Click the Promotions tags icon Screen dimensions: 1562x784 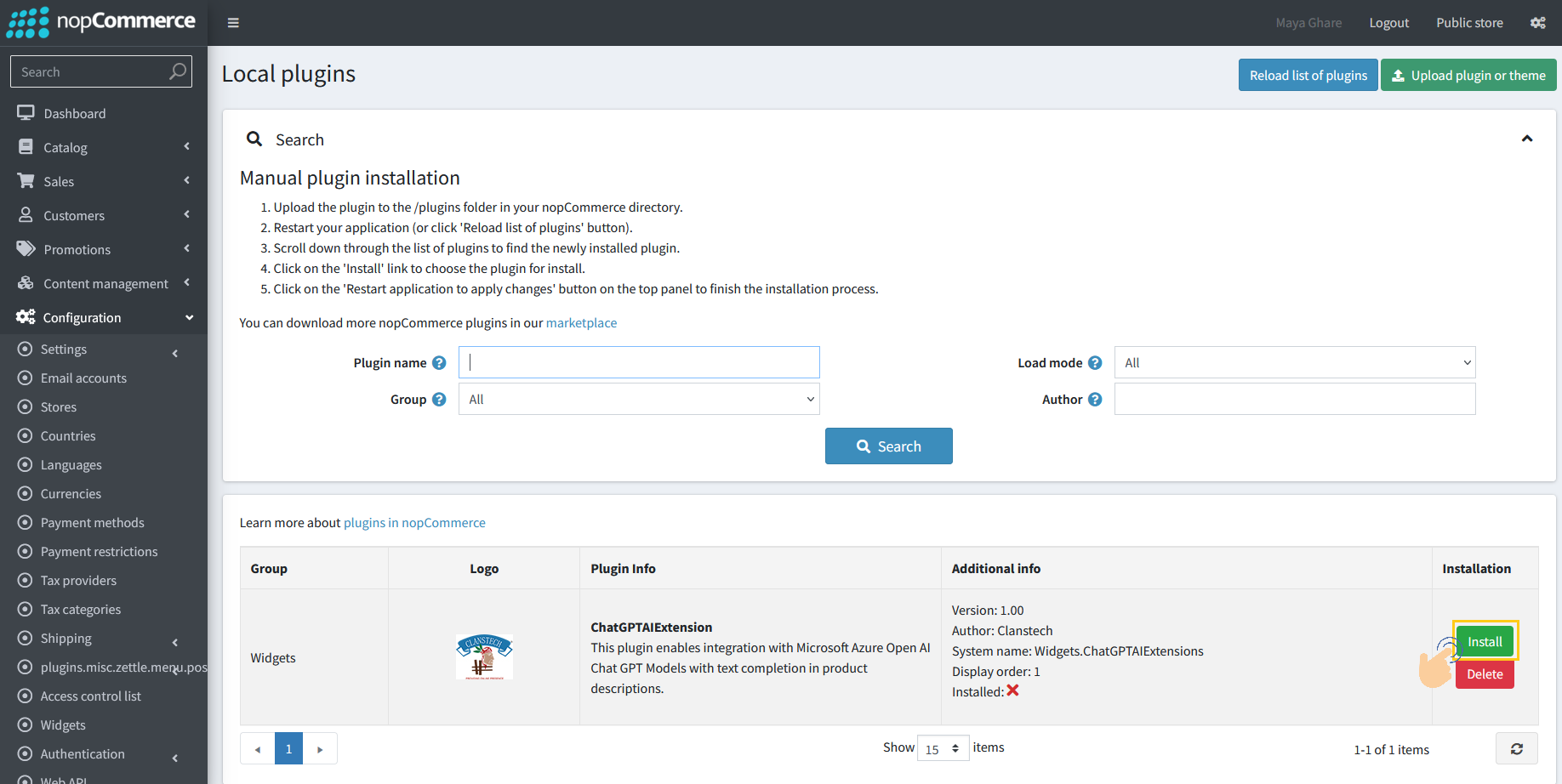click(26, 249)
